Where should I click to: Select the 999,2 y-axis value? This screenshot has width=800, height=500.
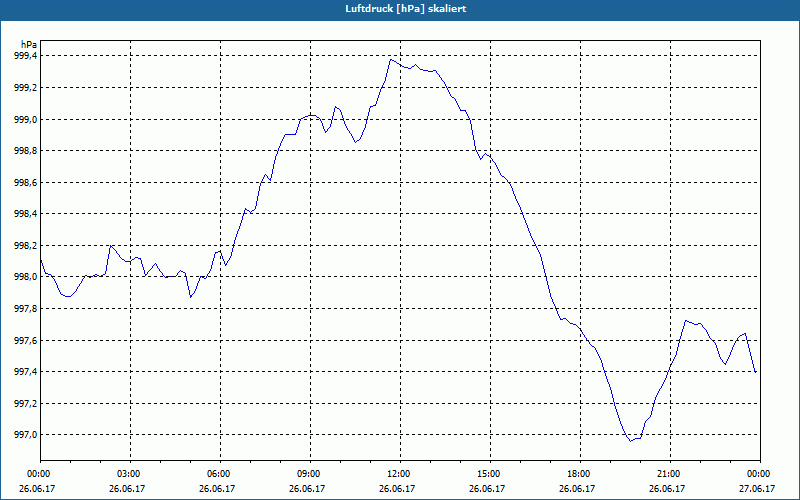[26, 88]
